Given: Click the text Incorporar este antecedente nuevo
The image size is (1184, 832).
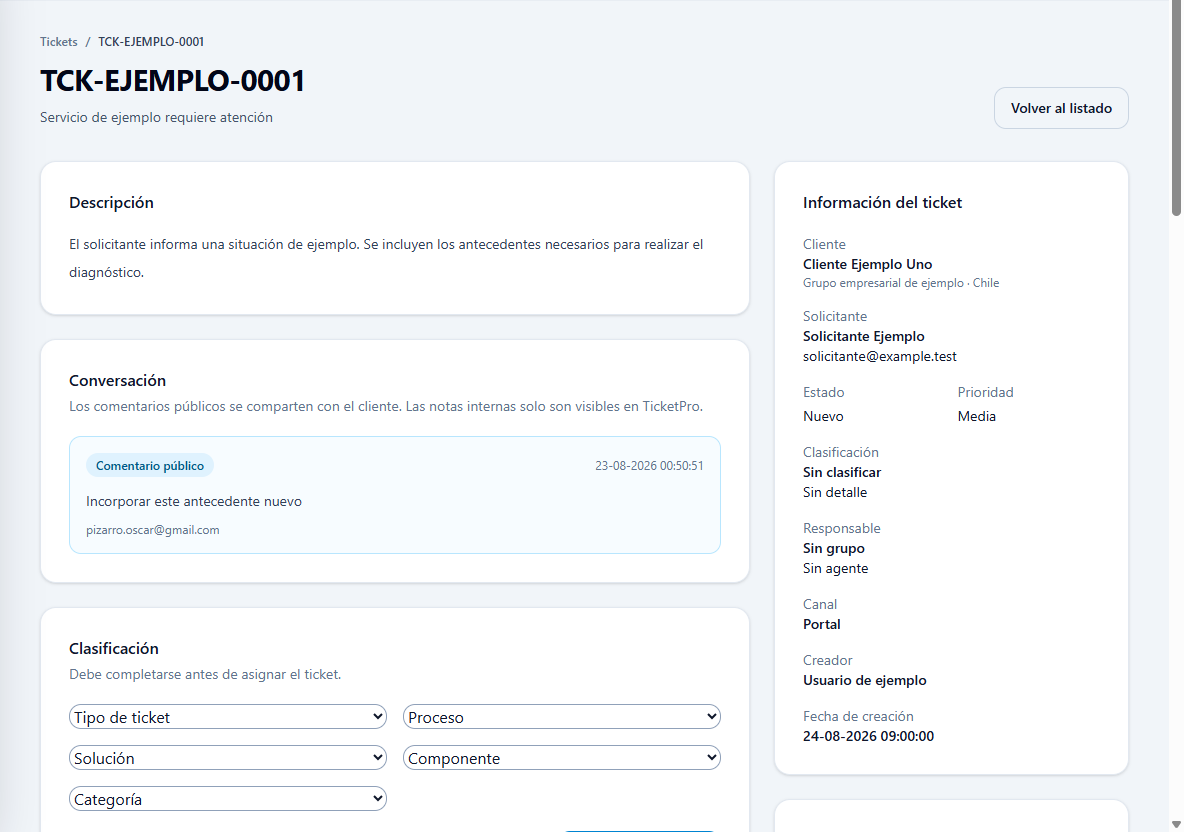Looking at the screenshot, I should click(x=194, y=501).
